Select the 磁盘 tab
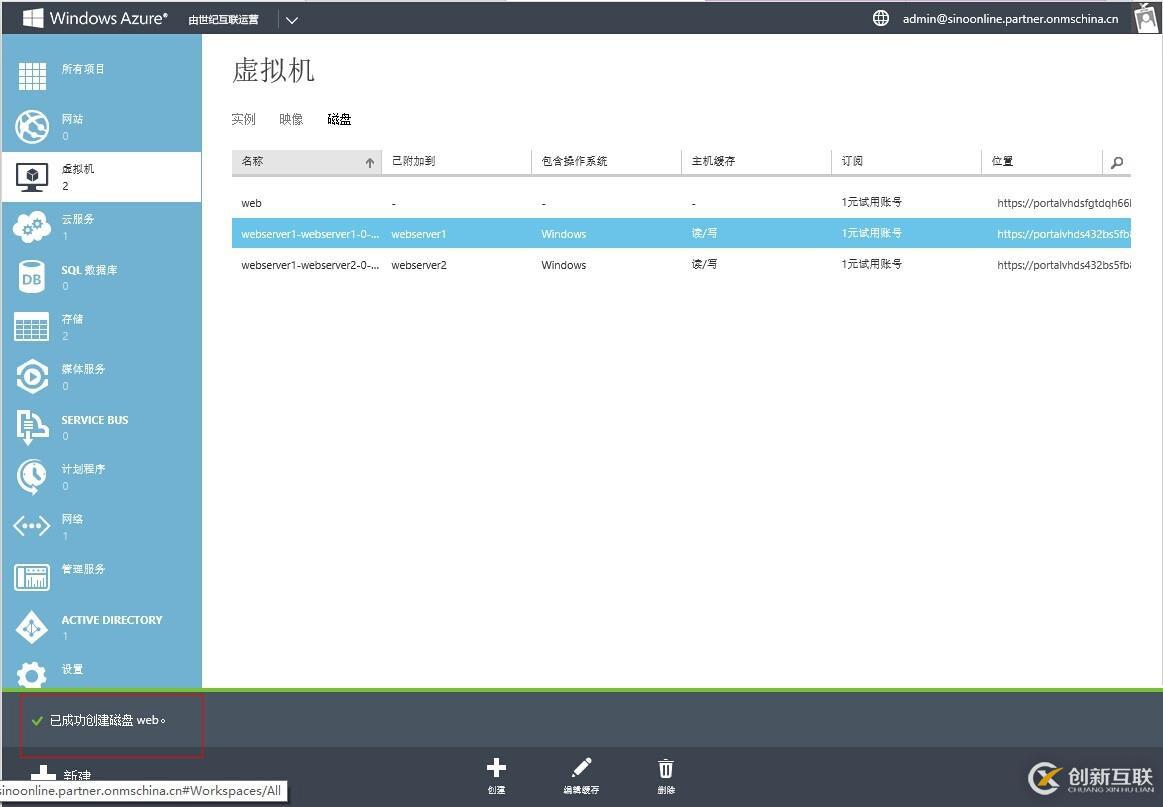This screenshot has width=1163, height=807. click(x=339, y=119)
